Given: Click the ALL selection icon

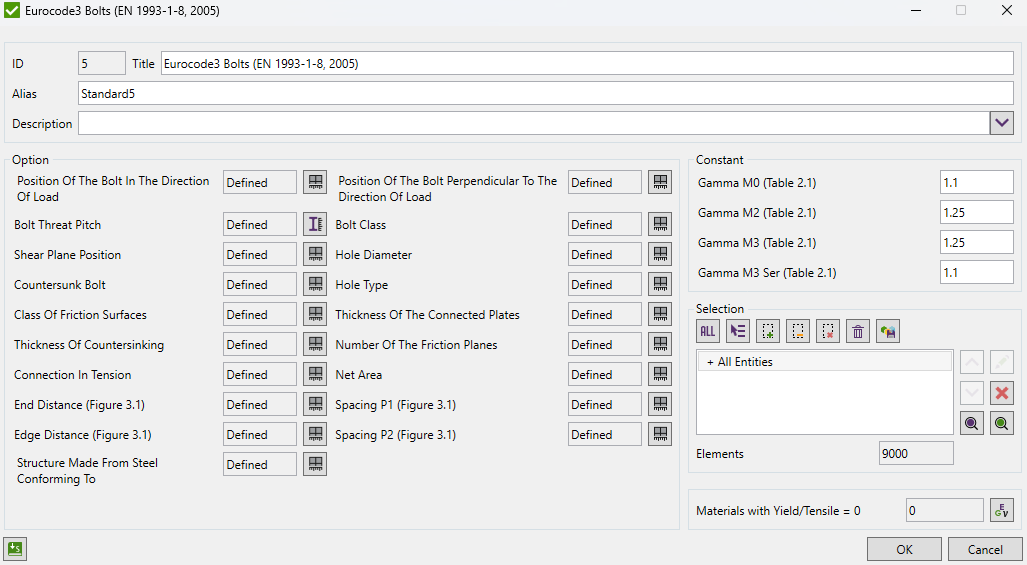Looking at the screenshot, I should coord(708,332).
